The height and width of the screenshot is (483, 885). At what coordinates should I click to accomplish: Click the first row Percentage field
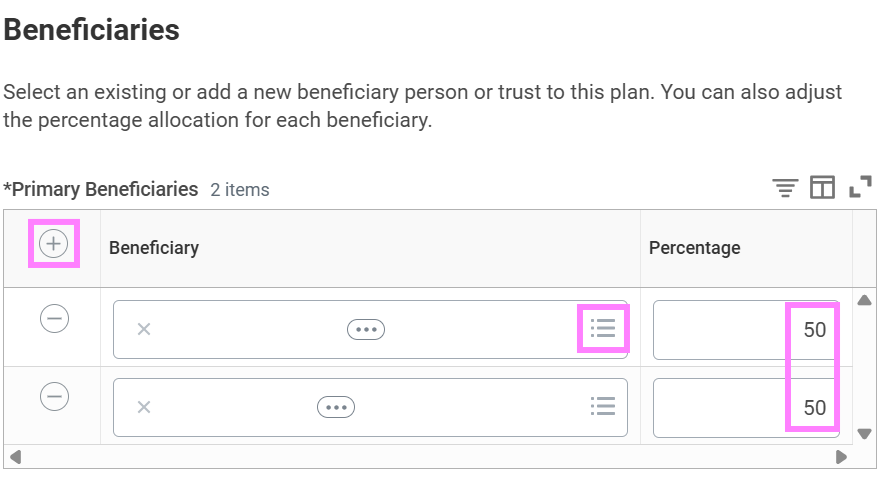745,329
